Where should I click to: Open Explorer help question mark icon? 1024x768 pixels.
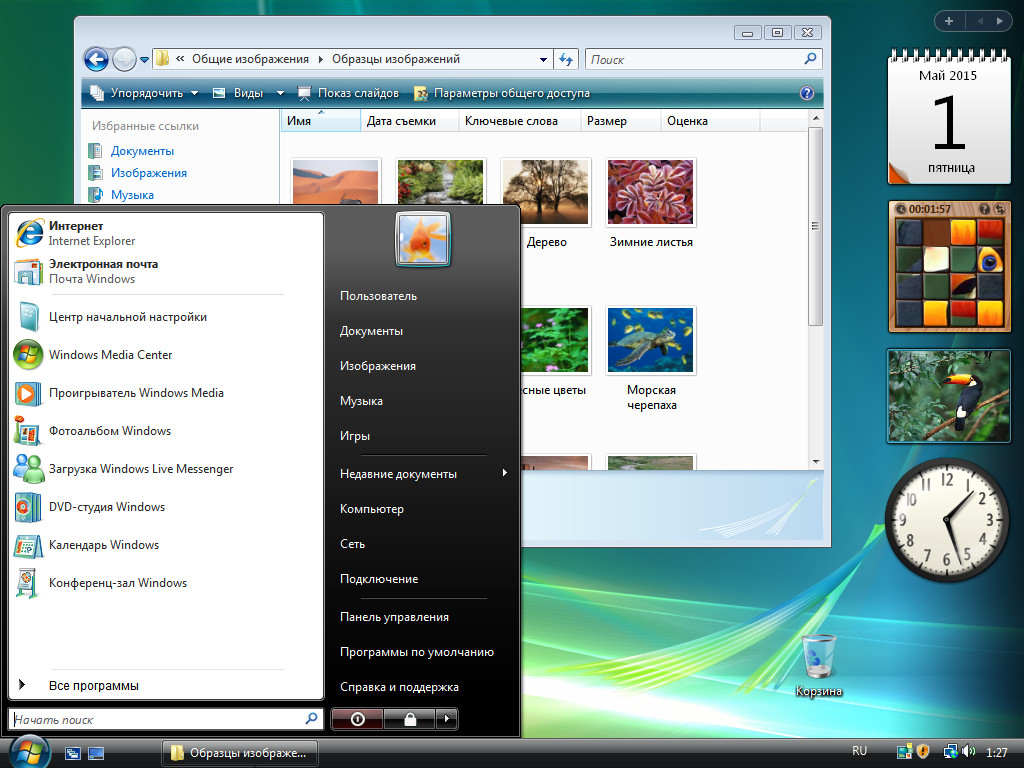[807, 93]
